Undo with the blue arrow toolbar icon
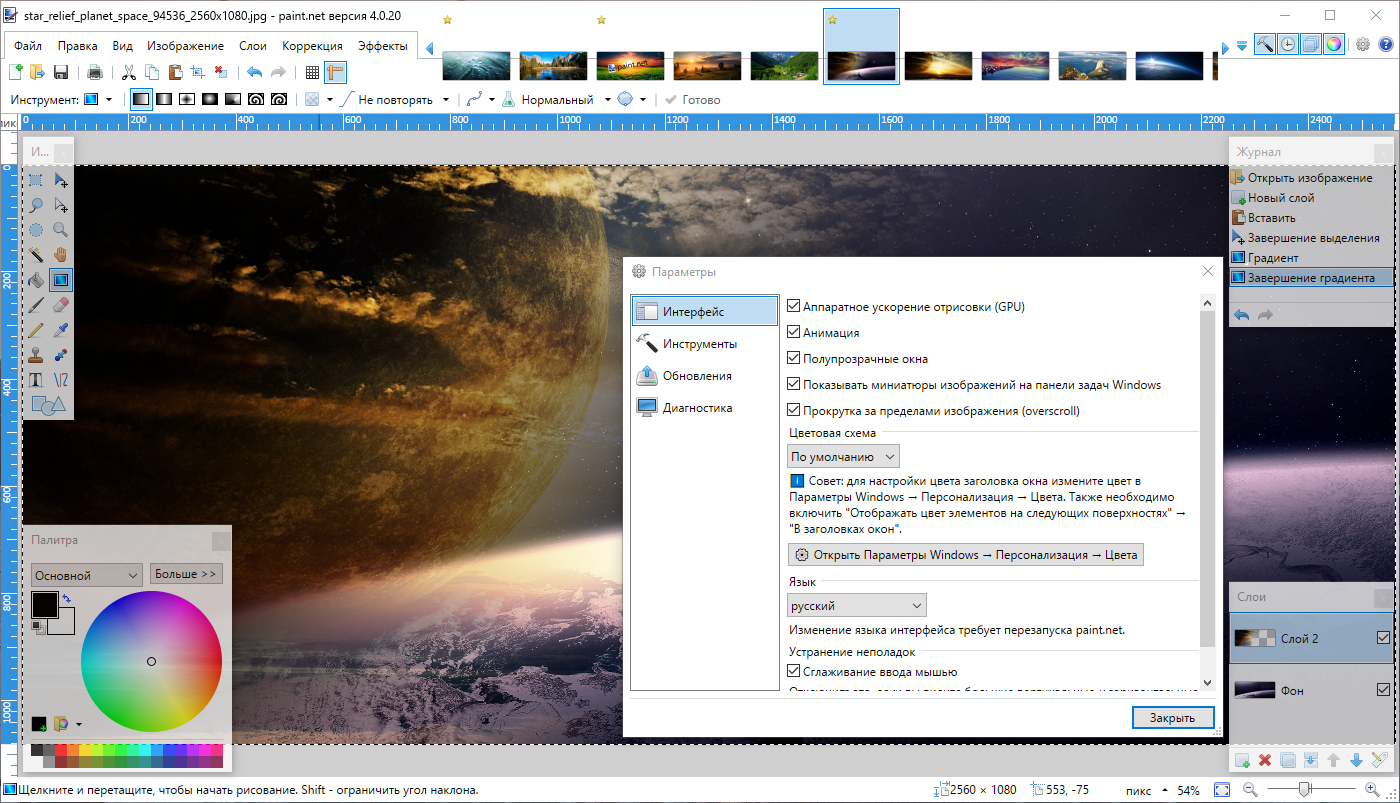Screen dimensions: 1400x803 (x=254, y=72)
